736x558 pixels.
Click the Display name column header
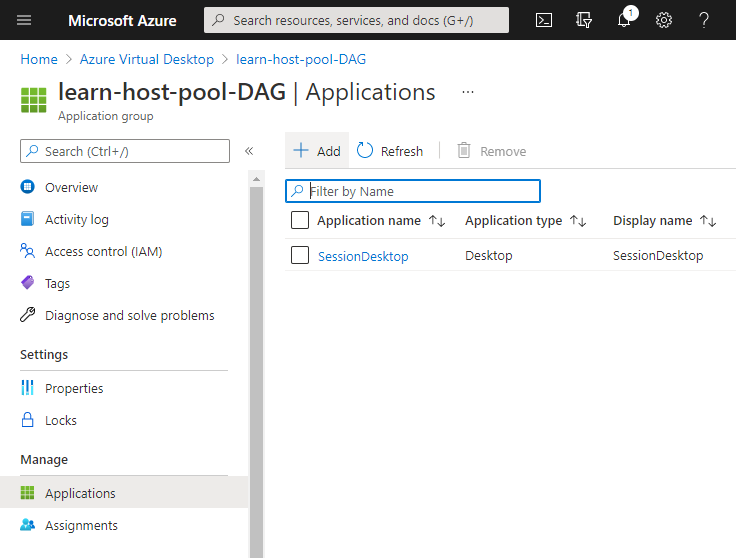(x=652, y=221)
